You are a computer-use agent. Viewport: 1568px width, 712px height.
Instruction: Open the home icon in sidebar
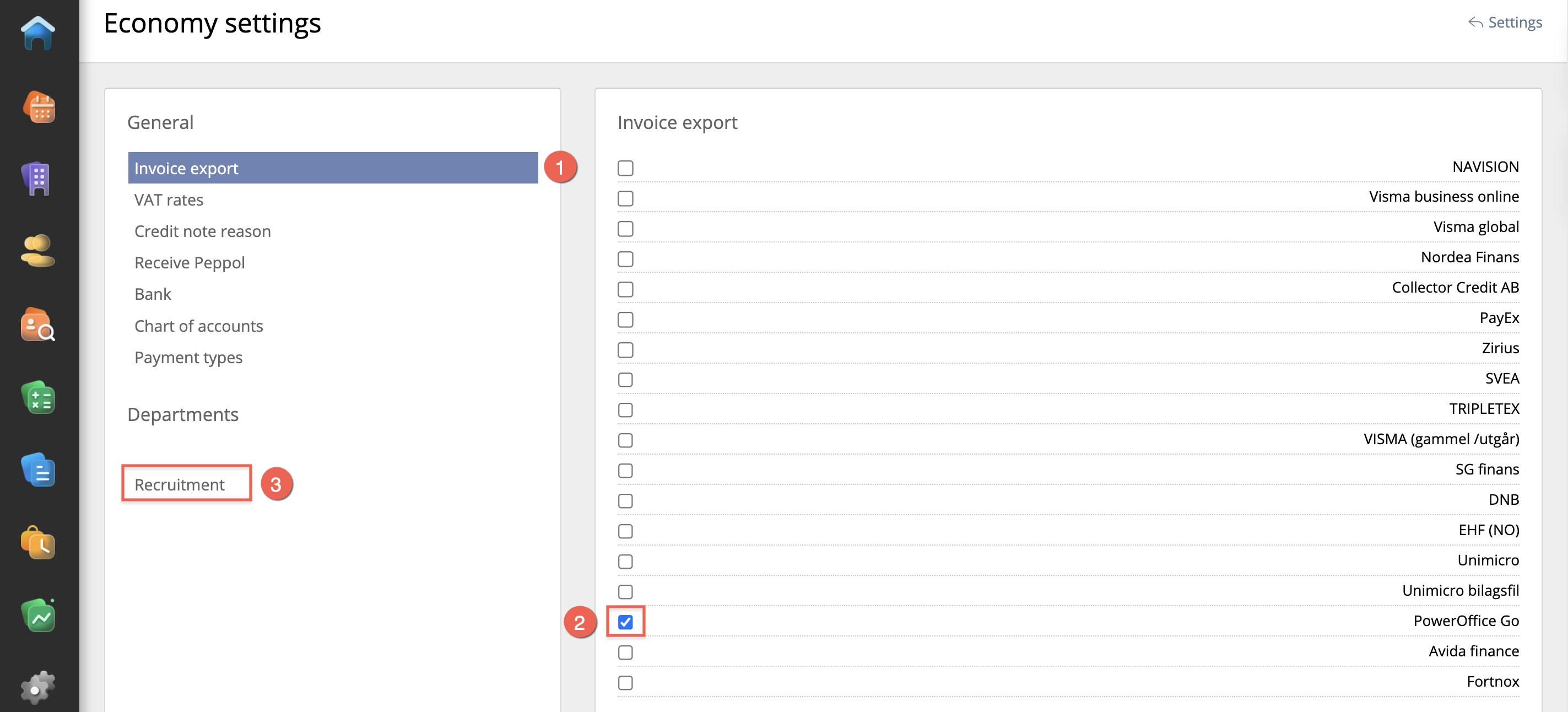pos(37,33)
